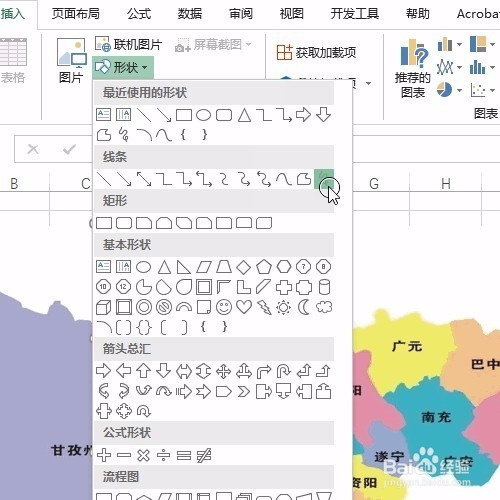Select the rounded rectangle in Rectangles section

click(124, 223)
